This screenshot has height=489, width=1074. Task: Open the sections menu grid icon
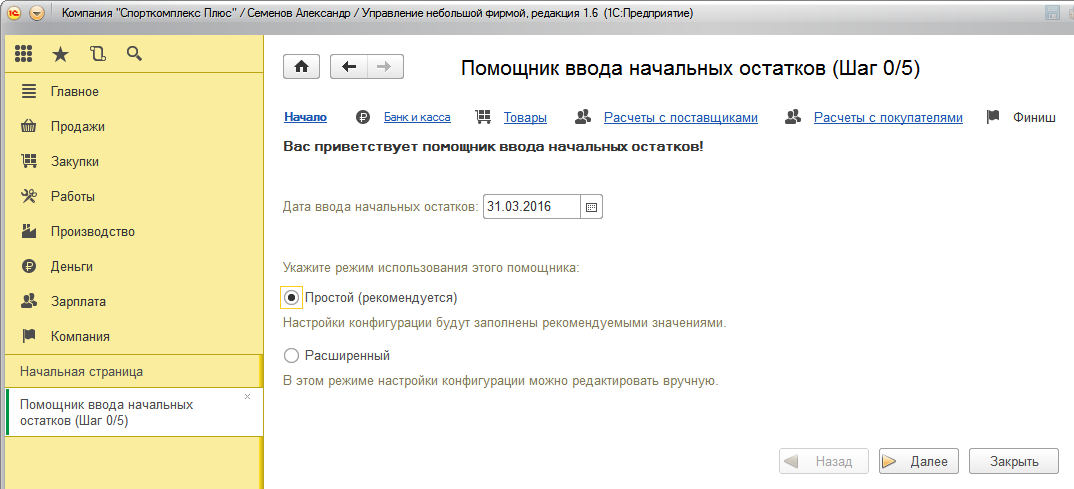pos(24,54)
